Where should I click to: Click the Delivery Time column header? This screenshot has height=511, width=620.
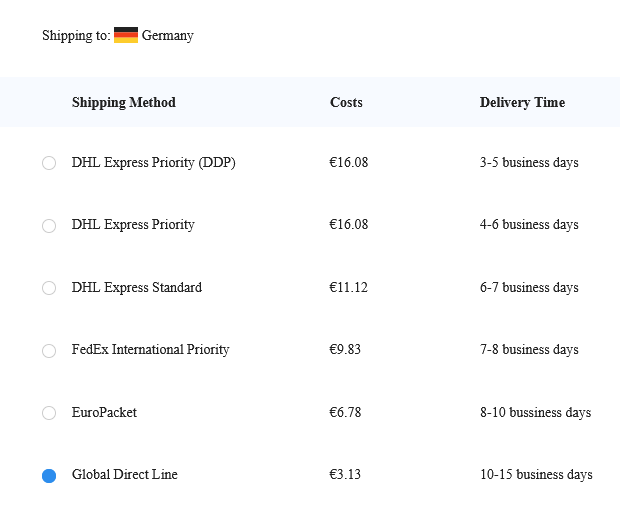click(x=522, y=102)
